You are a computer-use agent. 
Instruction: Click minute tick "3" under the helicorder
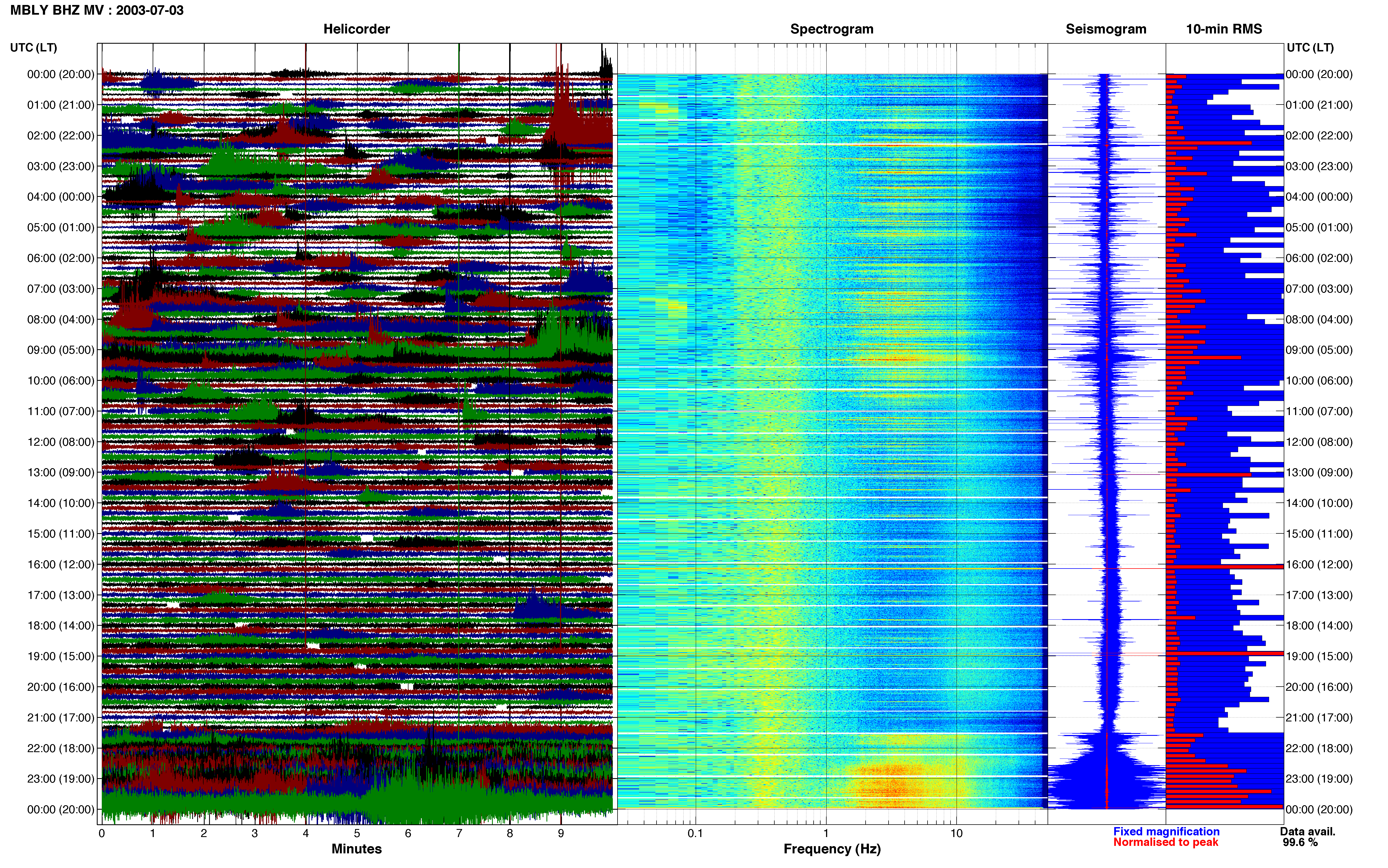click(x=255, y=833)
